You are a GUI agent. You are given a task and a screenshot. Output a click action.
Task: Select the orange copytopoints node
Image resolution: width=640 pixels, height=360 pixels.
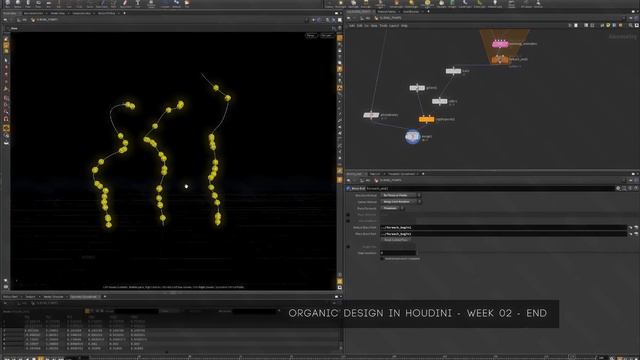(427, 119)
